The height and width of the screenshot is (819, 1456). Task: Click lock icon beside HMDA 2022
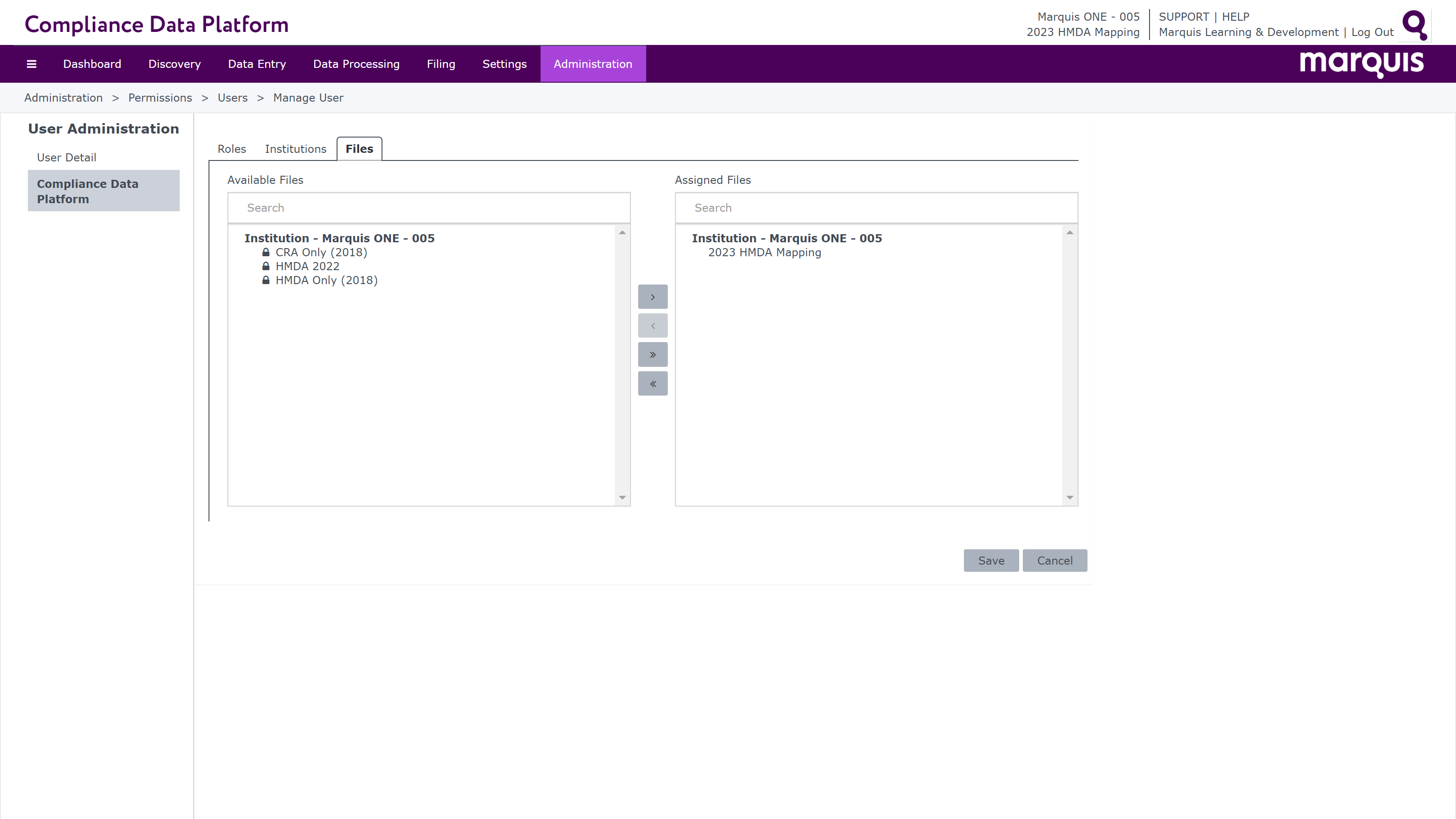[x=266, y=266]
